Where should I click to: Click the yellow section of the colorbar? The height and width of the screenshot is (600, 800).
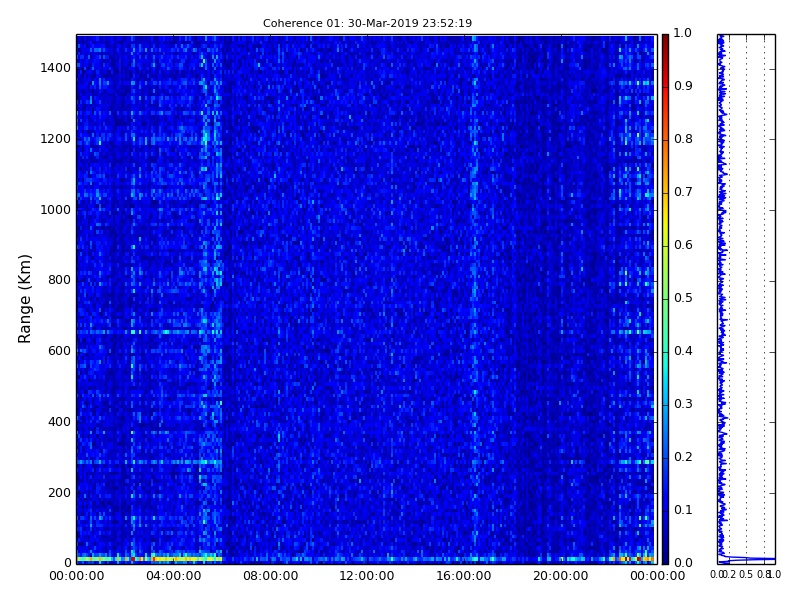point(665,219)
